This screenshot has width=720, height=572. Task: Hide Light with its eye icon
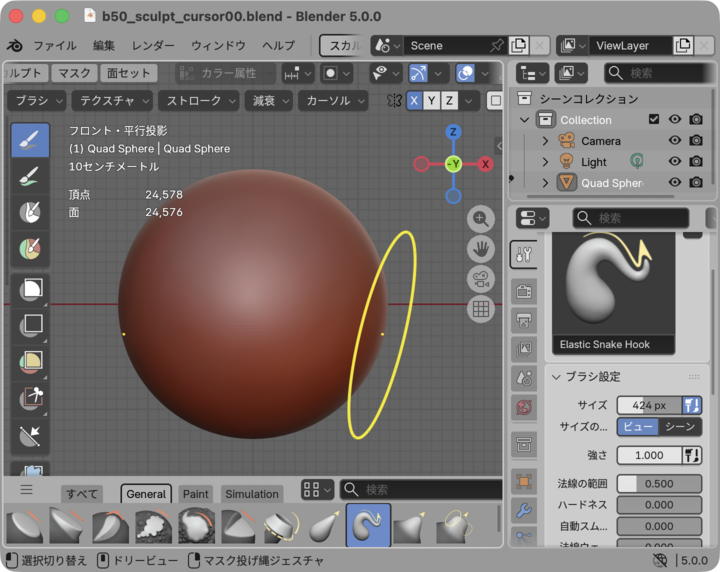coord(675,161)
